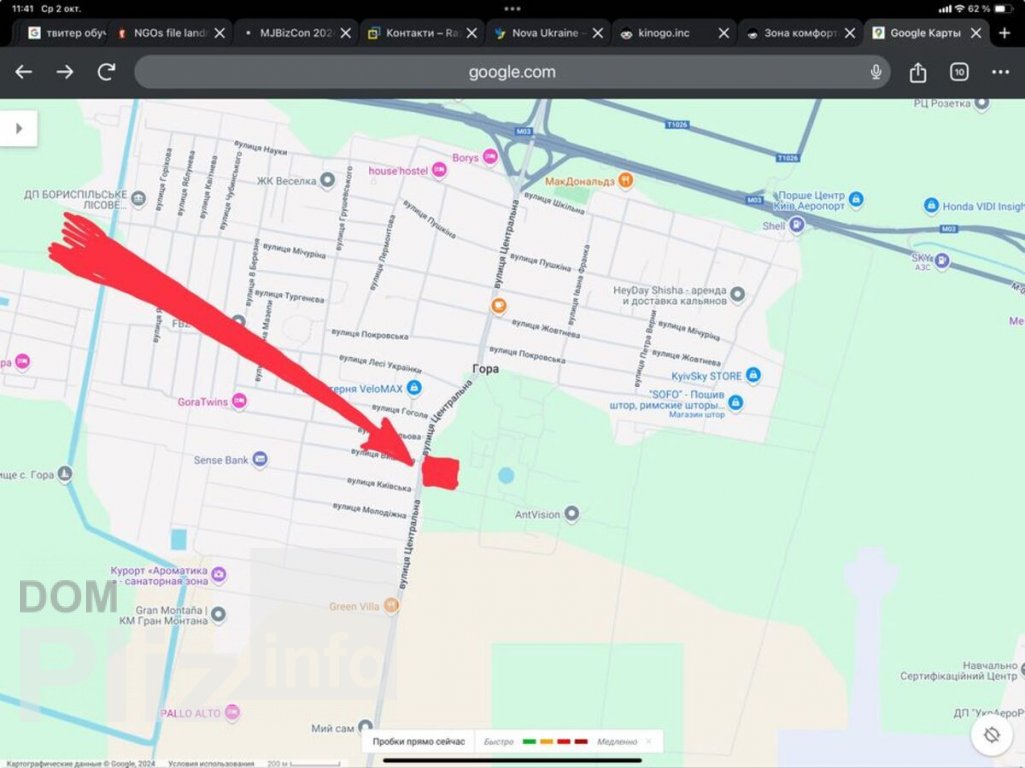This screenshot has height=768, width=1025.
Task: Dismiss the traffic legend bar
Action: click(648, 741)
